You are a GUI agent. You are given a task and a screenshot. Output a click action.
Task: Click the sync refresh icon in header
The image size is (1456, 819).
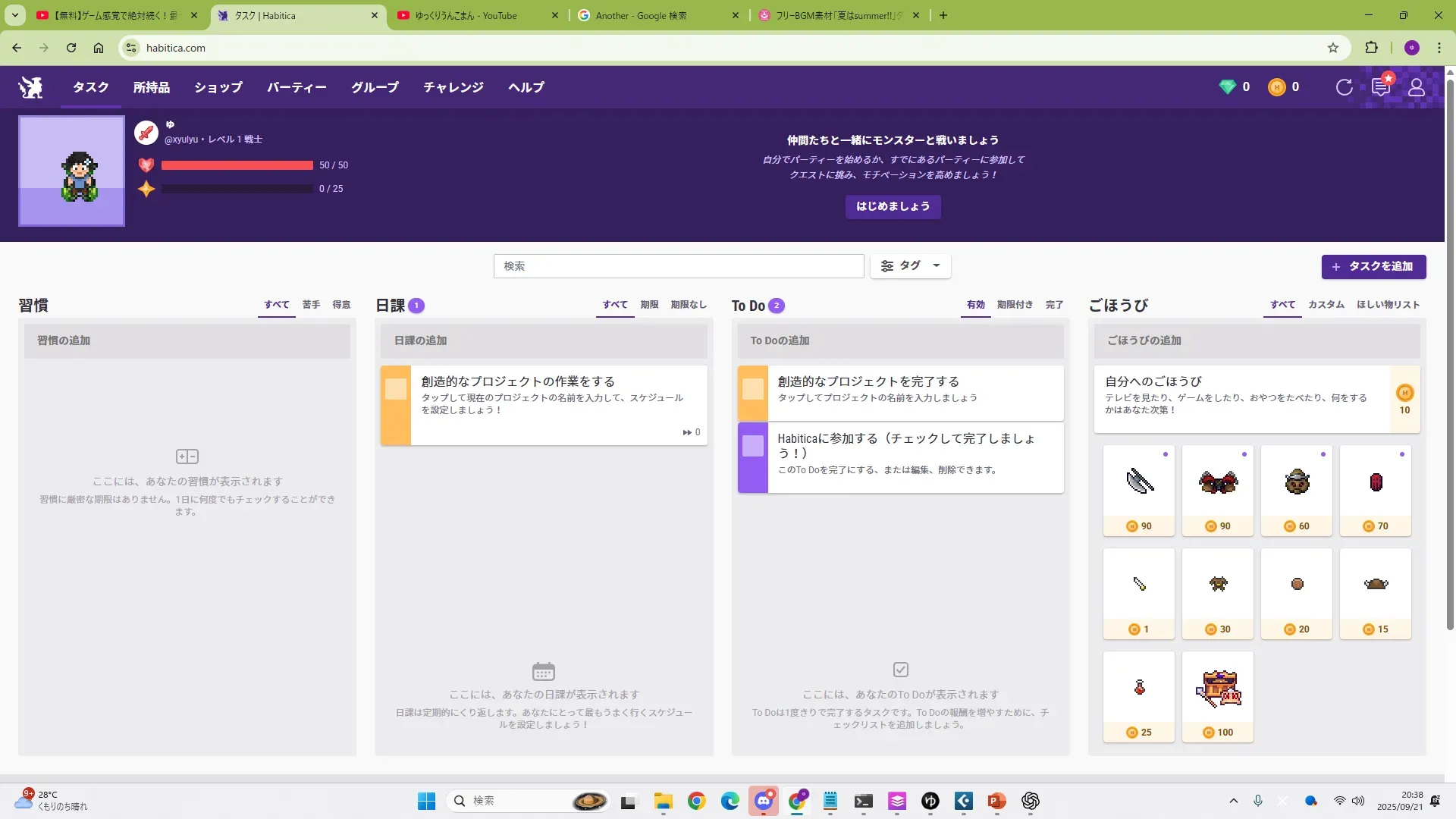tap(1344, 87)
